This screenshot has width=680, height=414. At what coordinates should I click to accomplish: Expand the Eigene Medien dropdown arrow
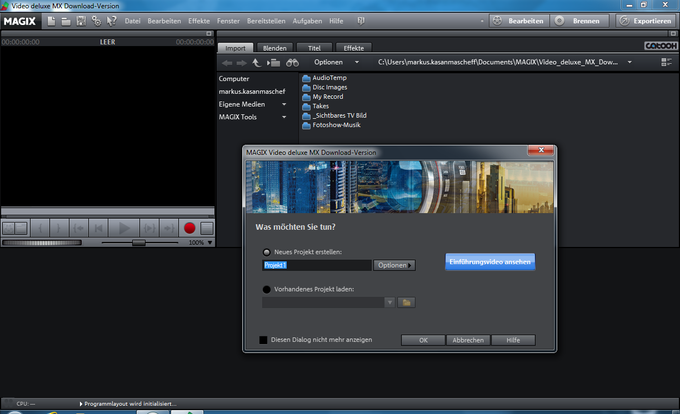[284, 104]
